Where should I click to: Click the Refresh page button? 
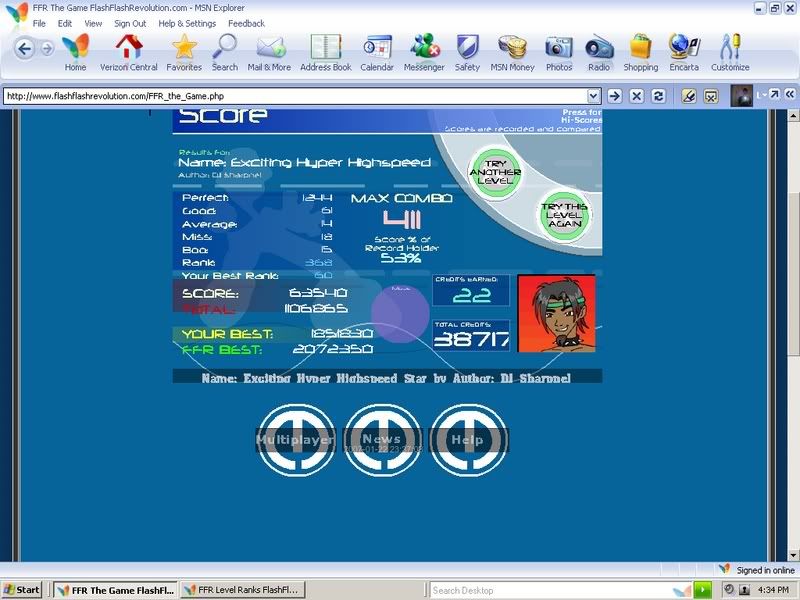tap(658, 96)
